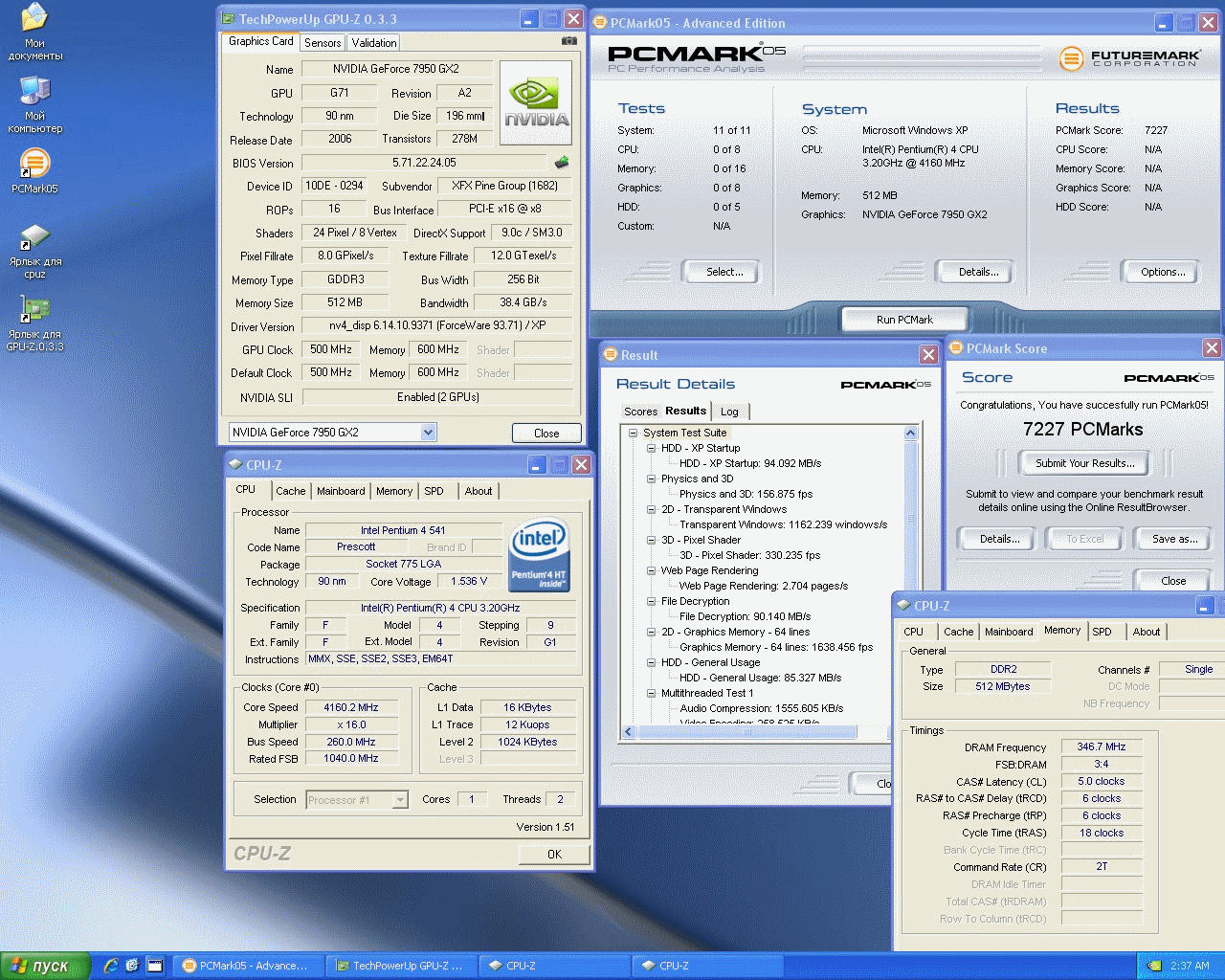1225x980 pixels.
Task: Collapse the Physics and 3D node
Action: pyautogui.click(x=651, y=479)
